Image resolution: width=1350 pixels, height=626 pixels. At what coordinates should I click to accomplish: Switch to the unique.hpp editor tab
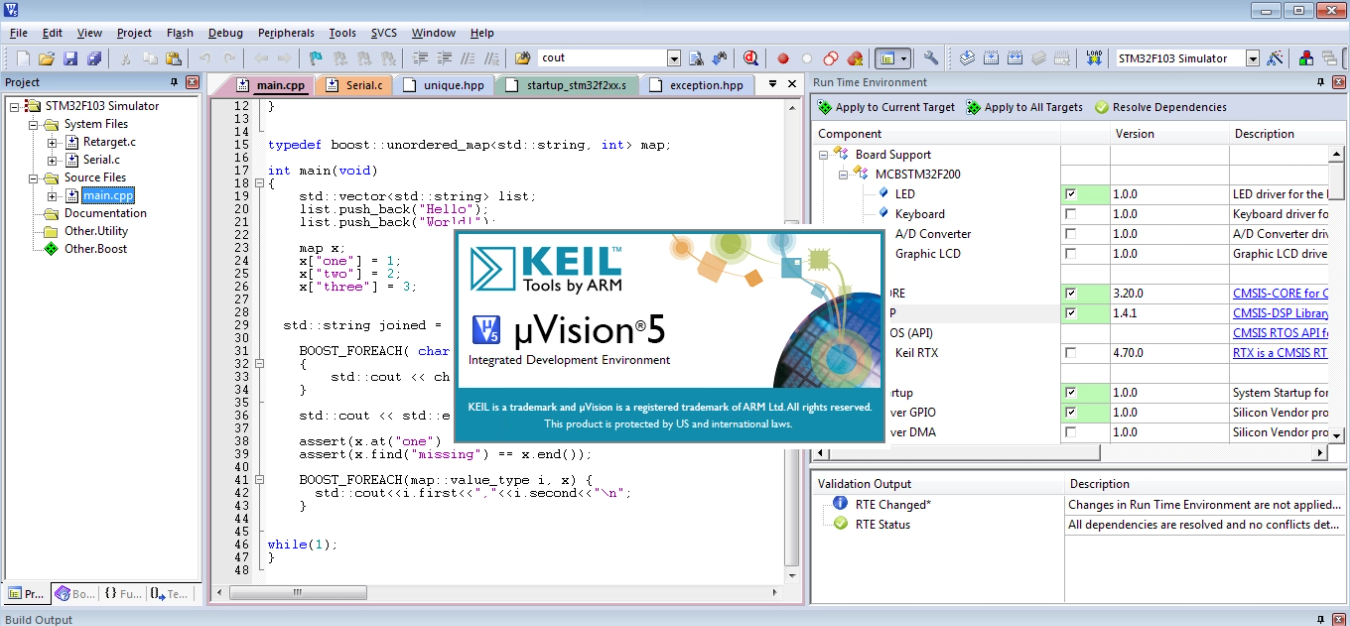point(446,85)
